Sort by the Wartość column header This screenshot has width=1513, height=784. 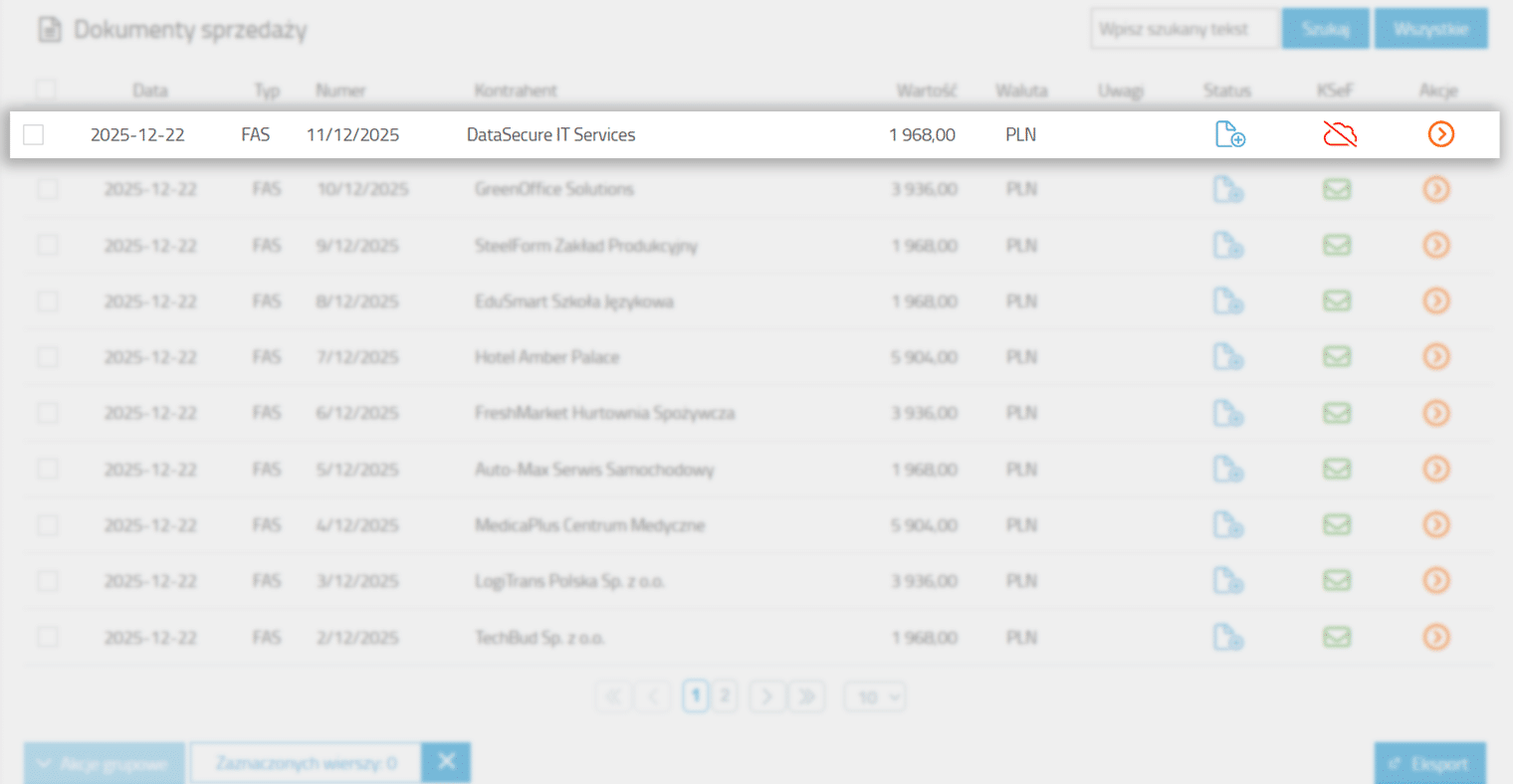pos(926,91)
